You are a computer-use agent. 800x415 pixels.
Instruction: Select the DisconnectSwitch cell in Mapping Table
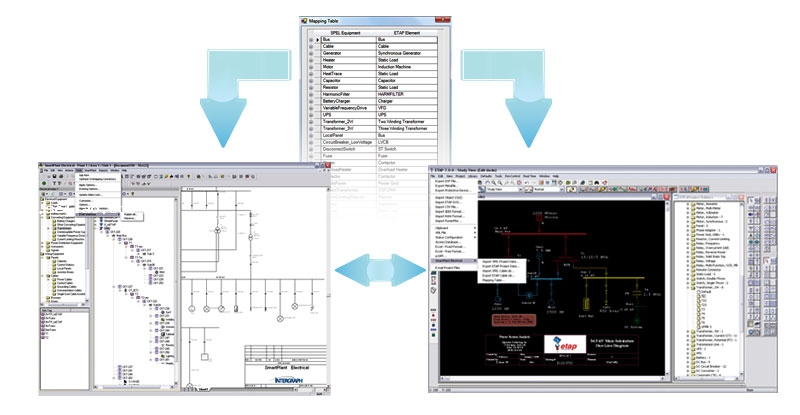click(348, 149)
